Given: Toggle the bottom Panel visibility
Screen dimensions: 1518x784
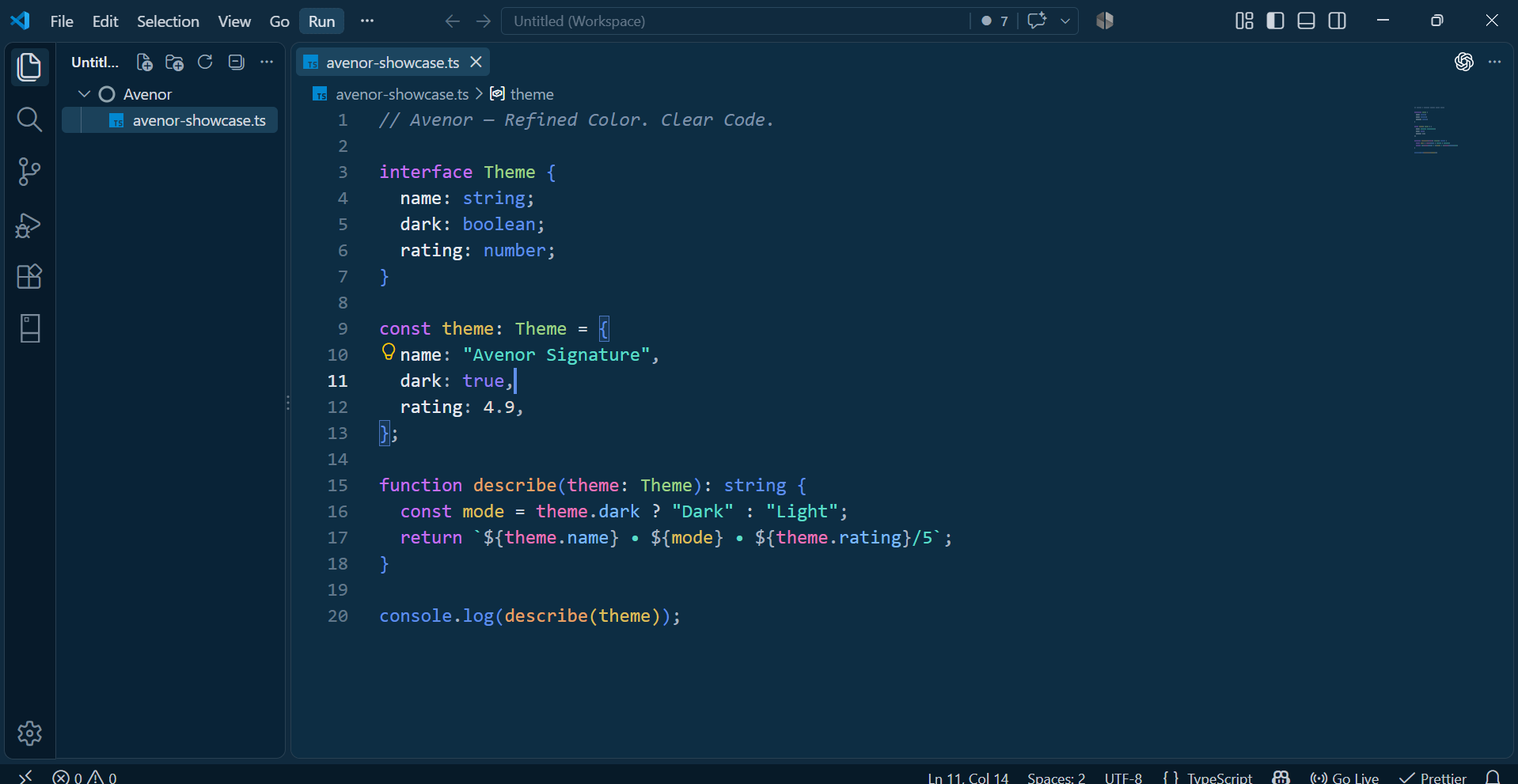Looking at the screenshot, I should [1306, 21].
